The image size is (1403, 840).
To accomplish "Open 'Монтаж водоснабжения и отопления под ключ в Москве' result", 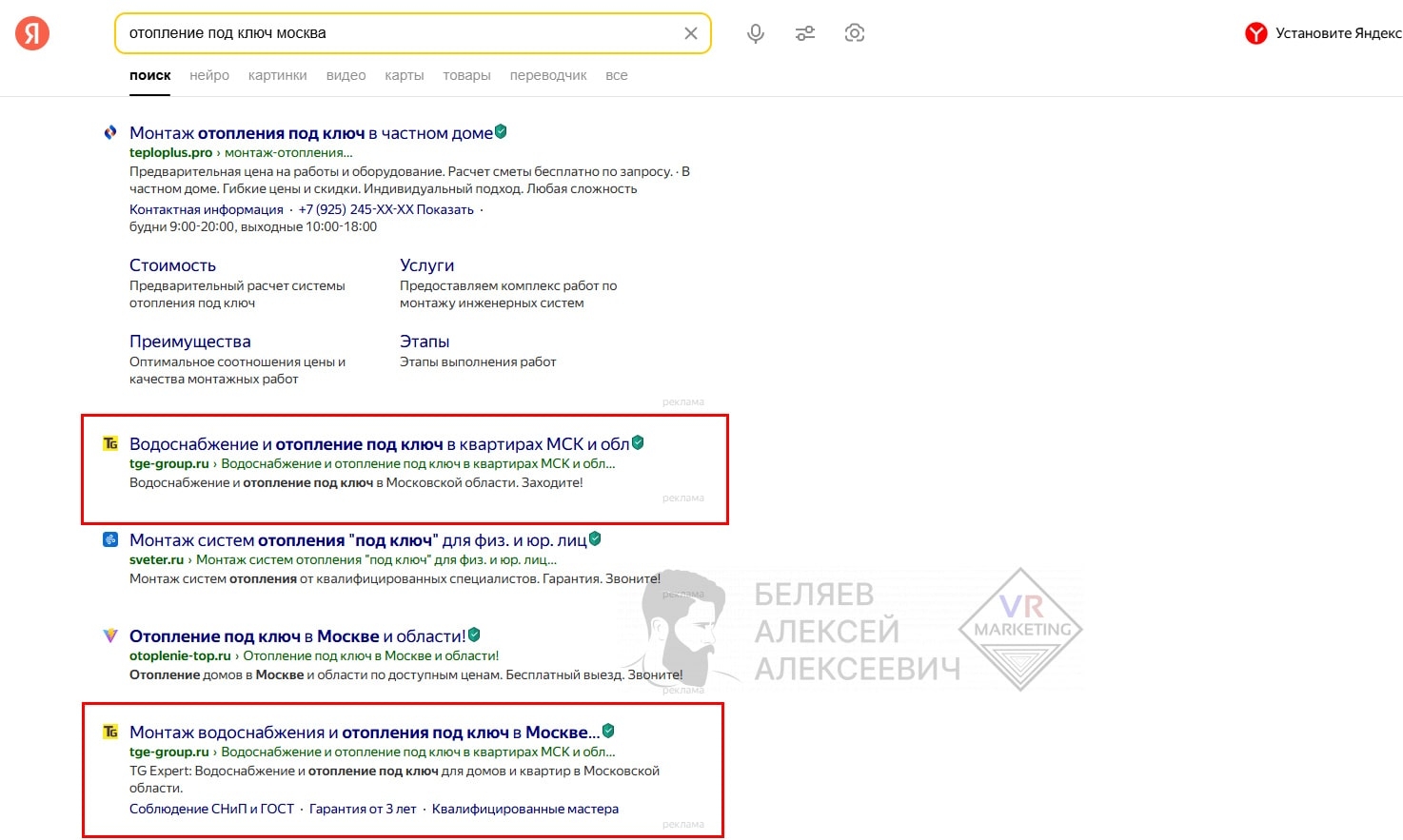I will (x=365, y=733).
